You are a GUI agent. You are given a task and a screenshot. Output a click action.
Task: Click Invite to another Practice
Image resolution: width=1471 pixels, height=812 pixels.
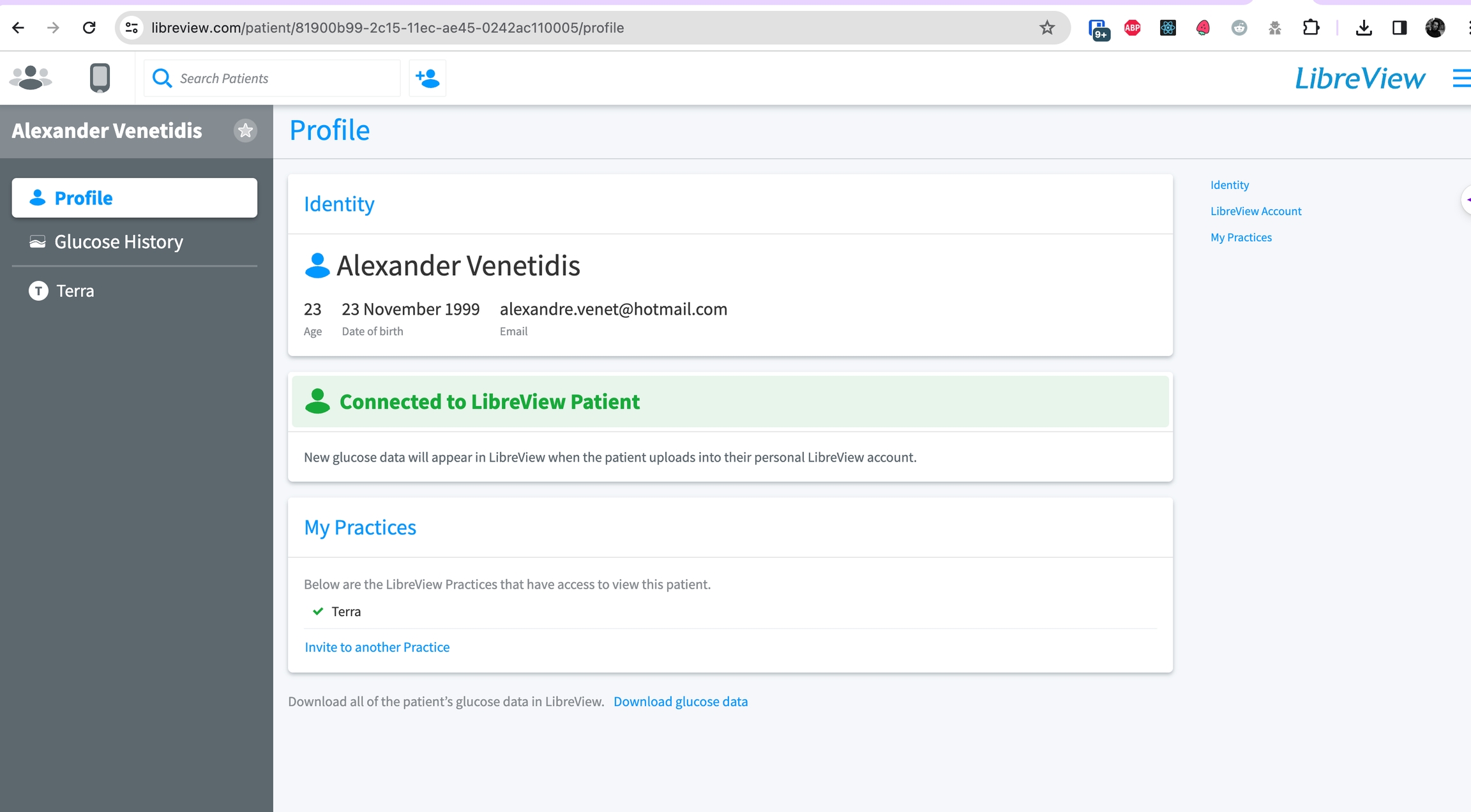377,647
